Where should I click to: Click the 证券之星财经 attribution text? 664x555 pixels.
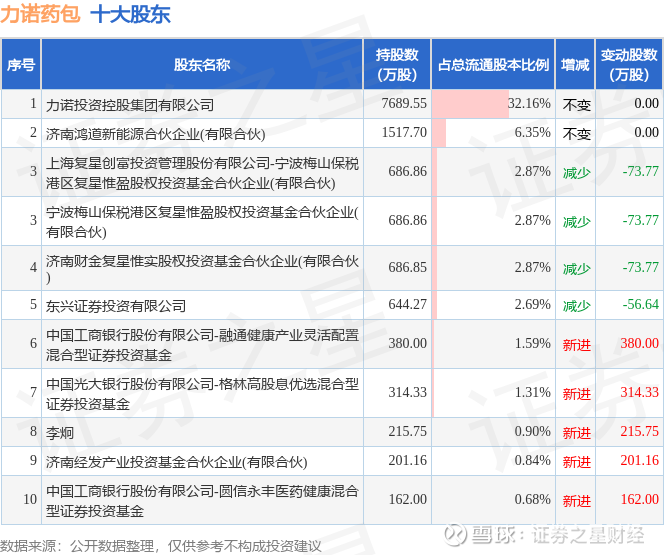[588, 535]
